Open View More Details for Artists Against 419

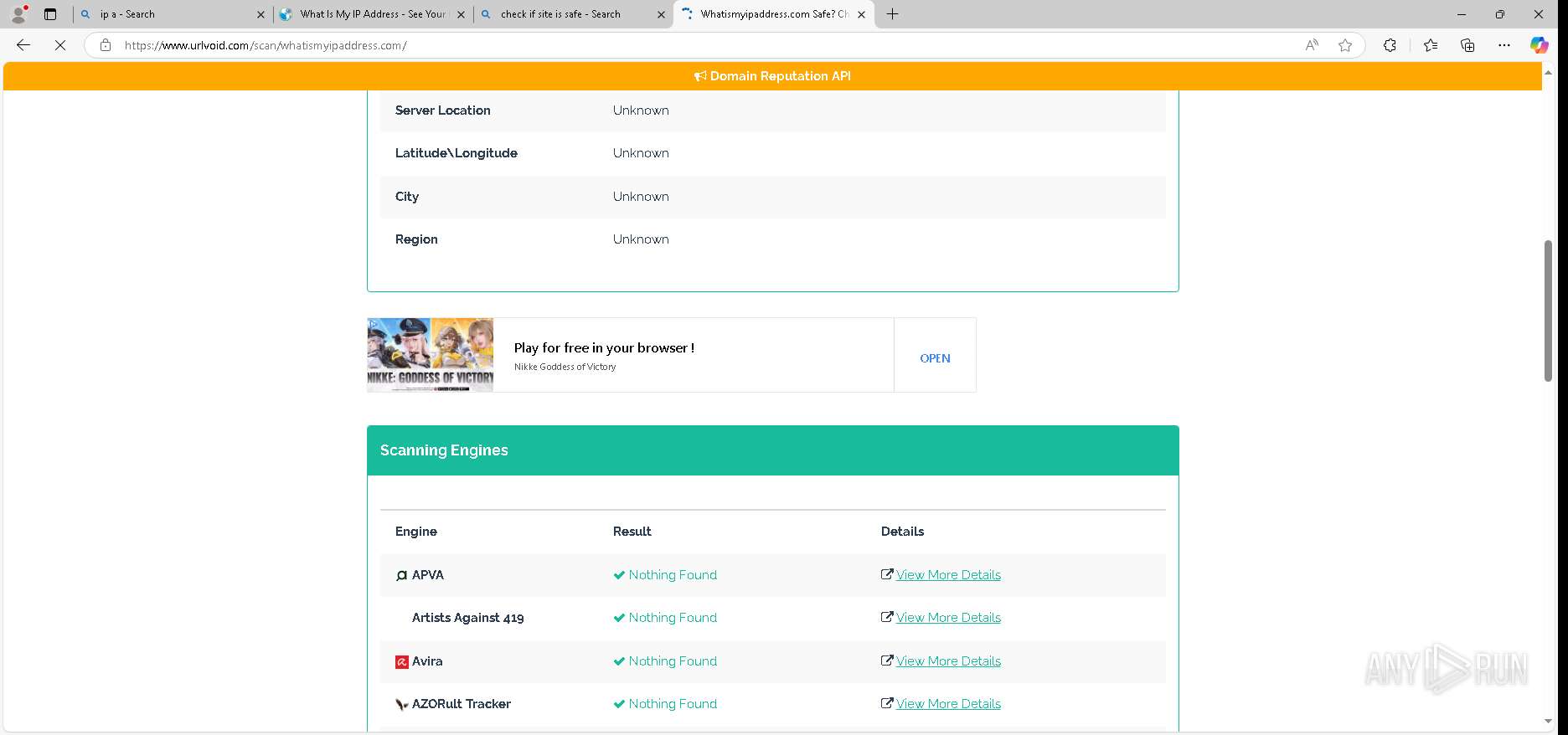[x=948, y=618]
